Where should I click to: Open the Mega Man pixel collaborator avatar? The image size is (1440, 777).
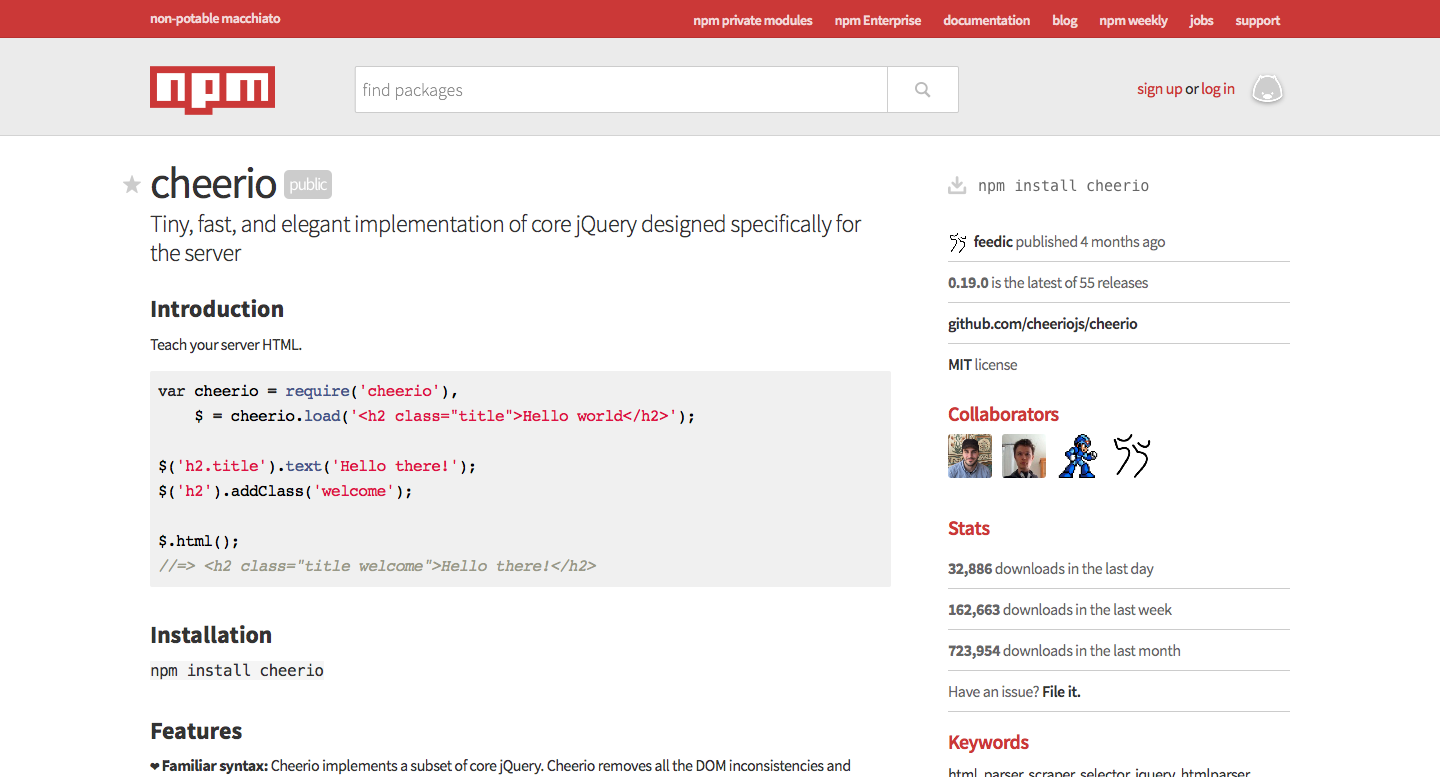(x=1078, y=456)
